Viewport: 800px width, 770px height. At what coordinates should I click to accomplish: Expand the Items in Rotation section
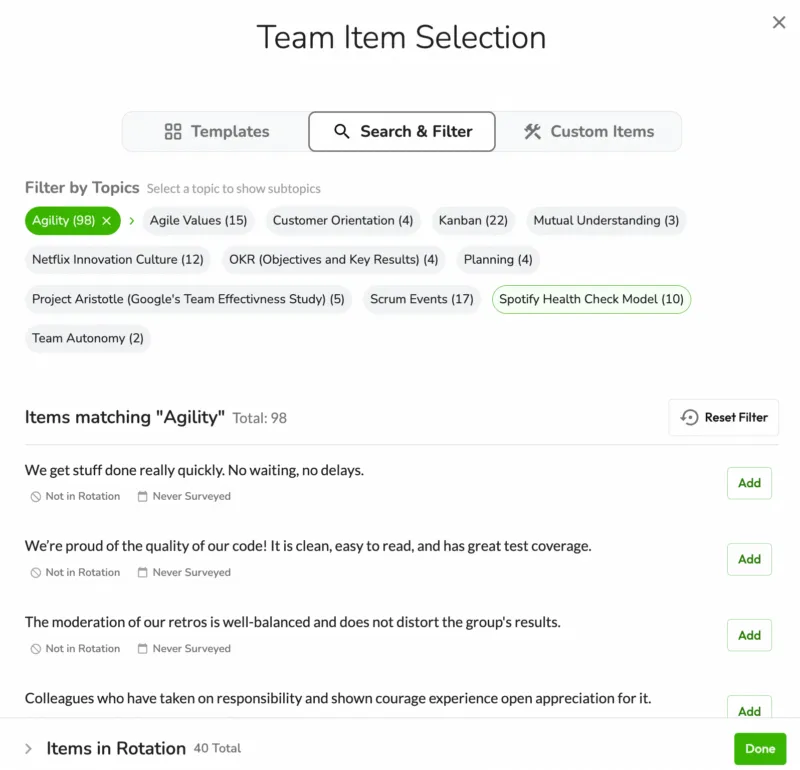28,749
